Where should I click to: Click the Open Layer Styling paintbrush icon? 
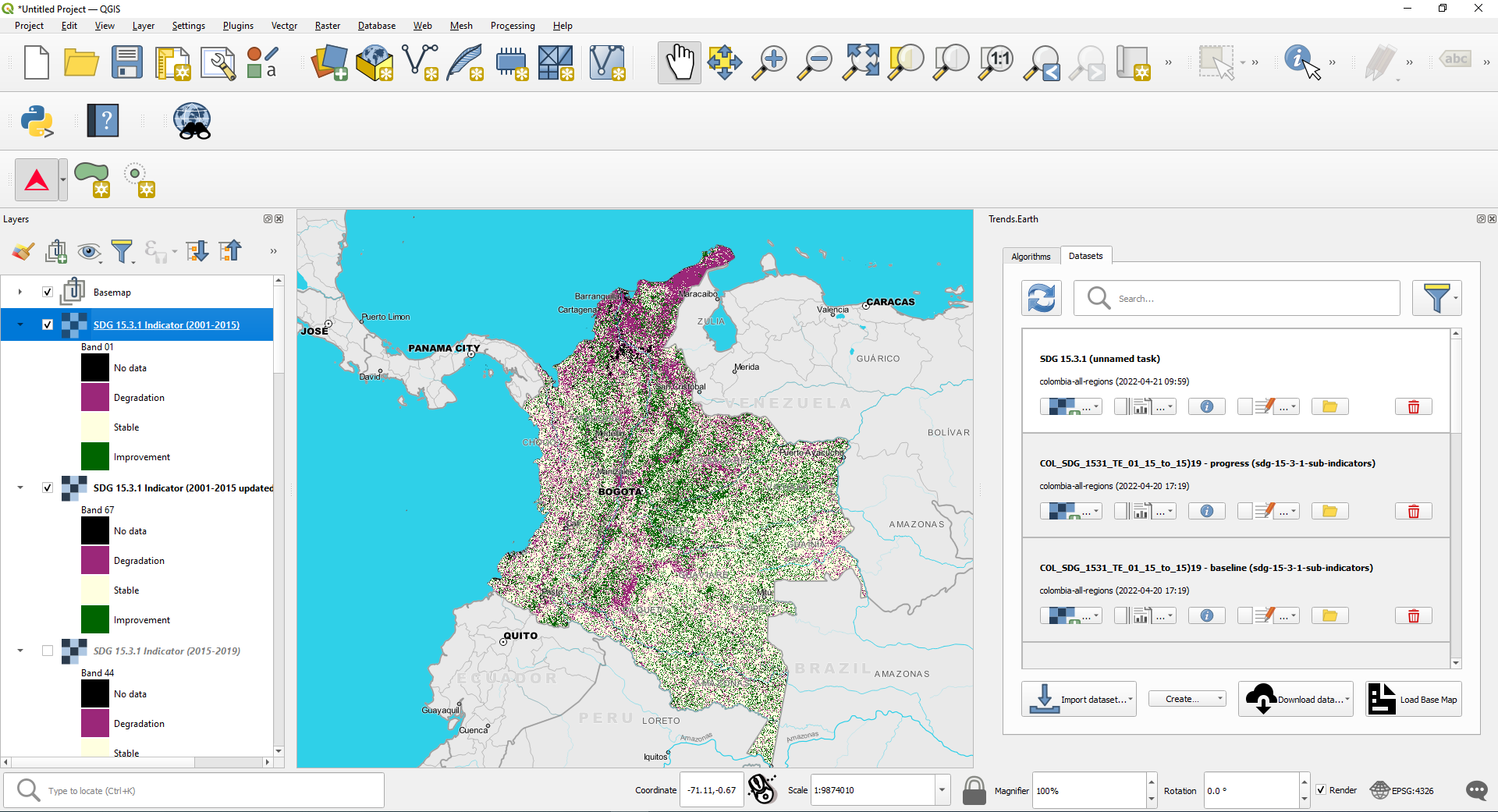23,251
